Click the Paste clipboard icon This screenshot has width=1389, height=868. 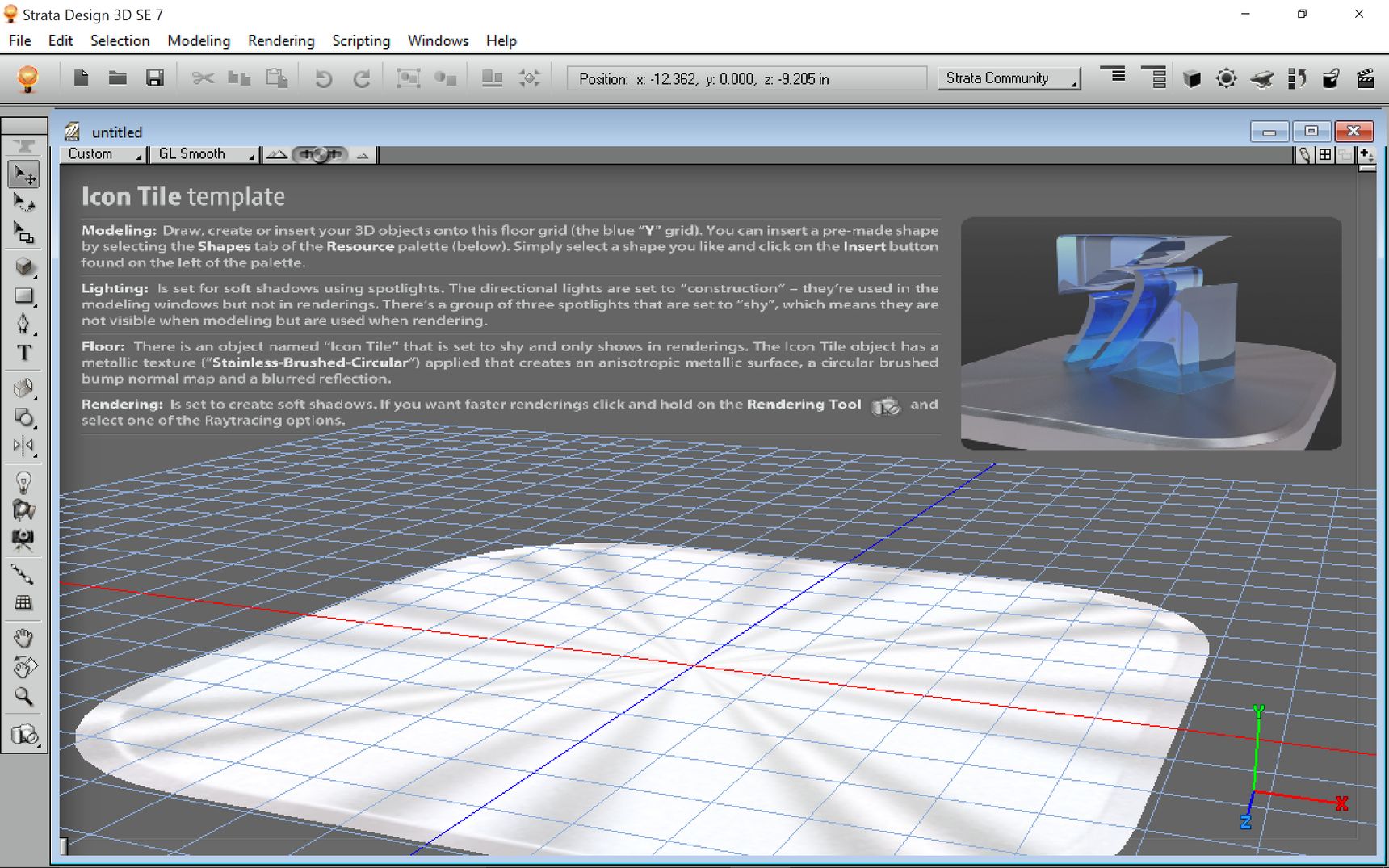(277, 78)
